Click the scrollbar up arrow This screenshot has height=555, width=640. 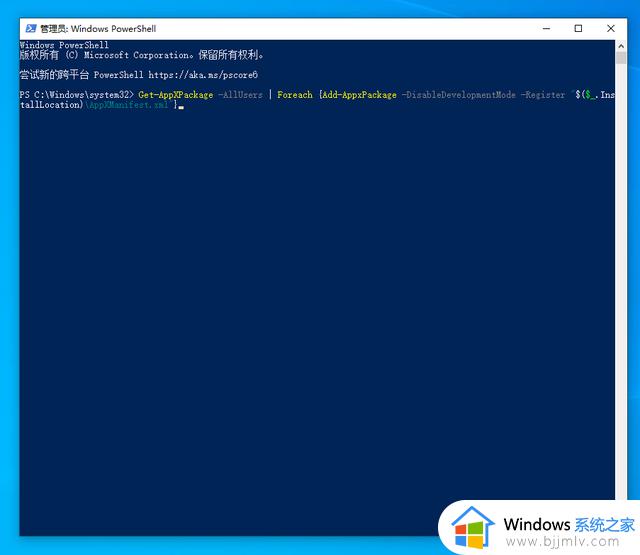coord(621,46)
